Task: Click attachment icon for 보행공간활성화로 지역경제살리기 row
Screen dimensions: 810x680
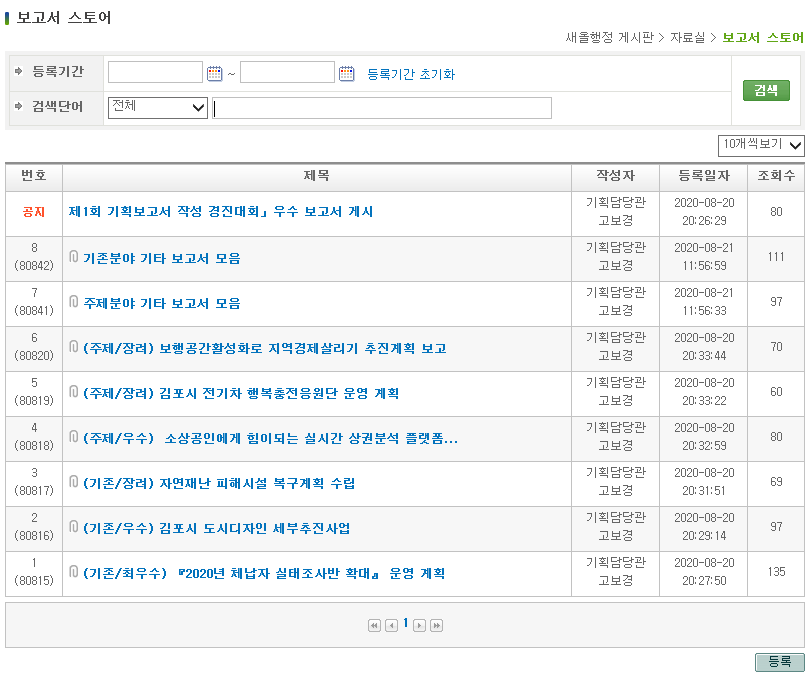Action: [x=73, y=346]
